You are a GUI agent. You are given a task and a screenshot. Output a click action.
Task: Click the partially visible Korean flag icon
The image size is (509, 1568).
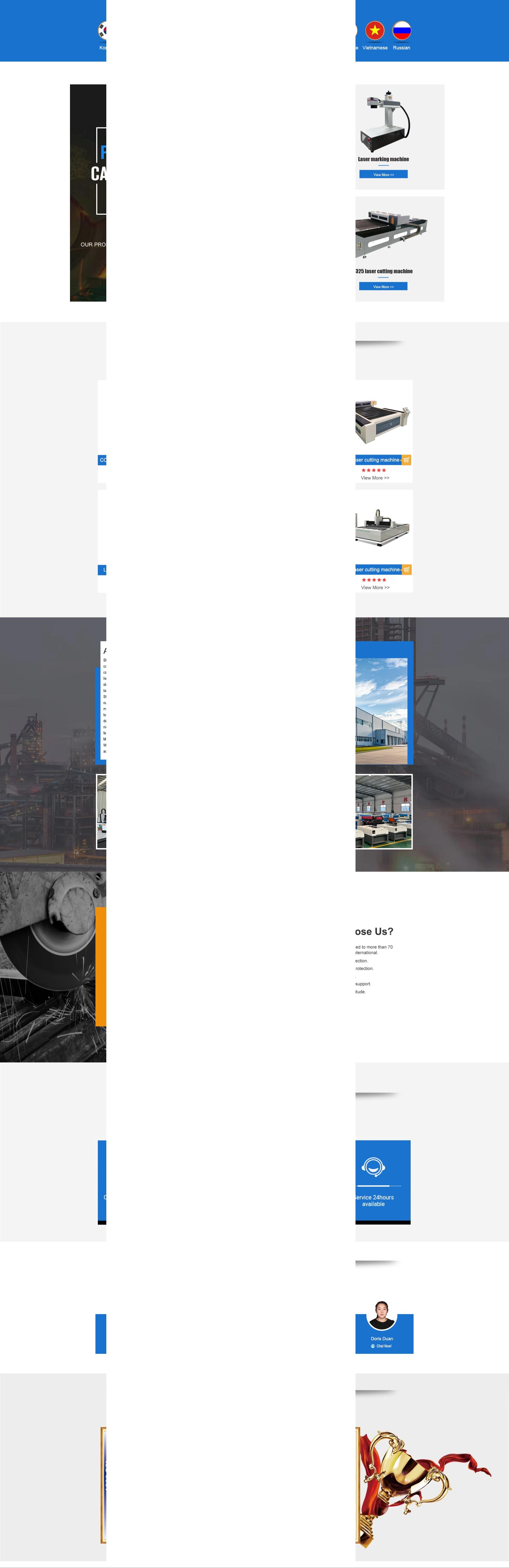(102, 30)
